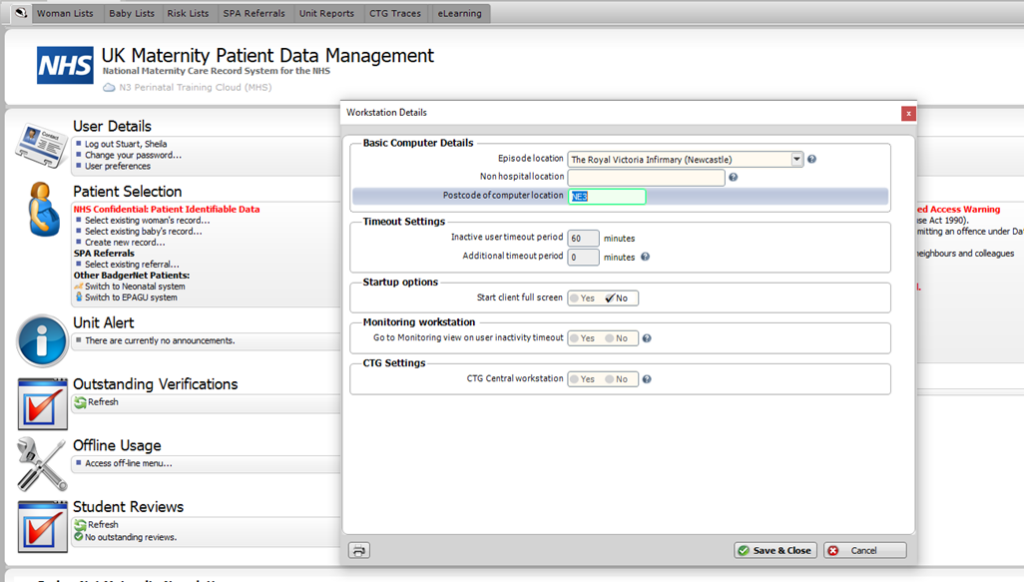1024x582 pixels.
Task: Click the Inactive user timeout period field
Action: point(583,238)
